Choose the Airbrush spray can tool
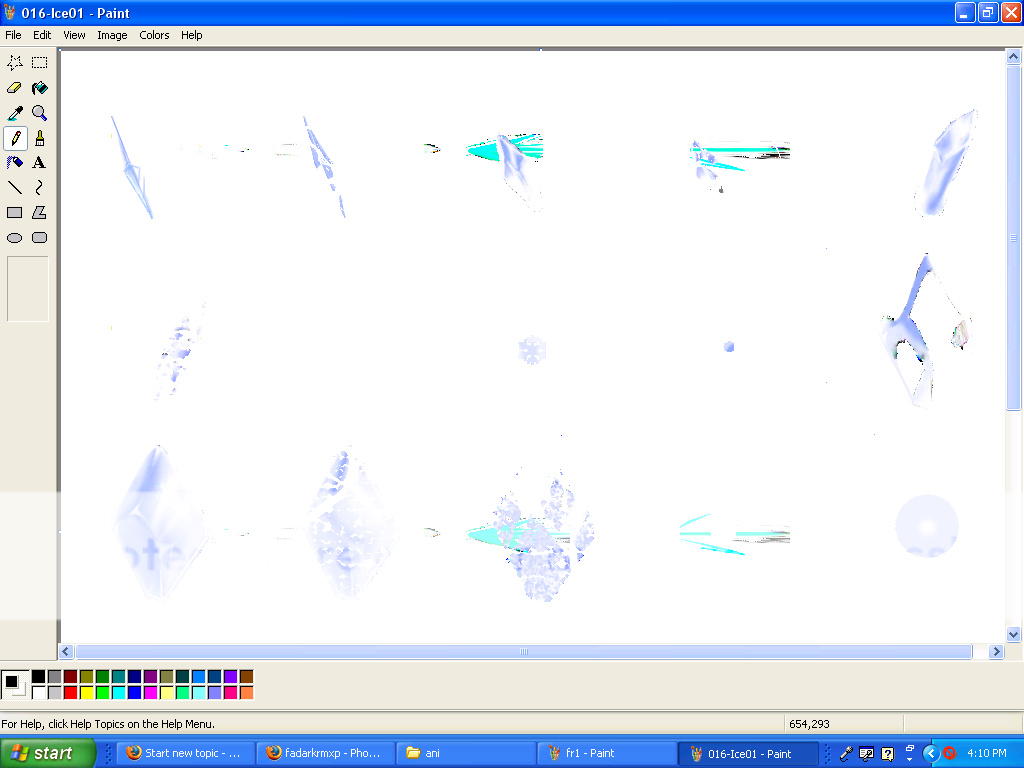 click(x=15, y=163)
